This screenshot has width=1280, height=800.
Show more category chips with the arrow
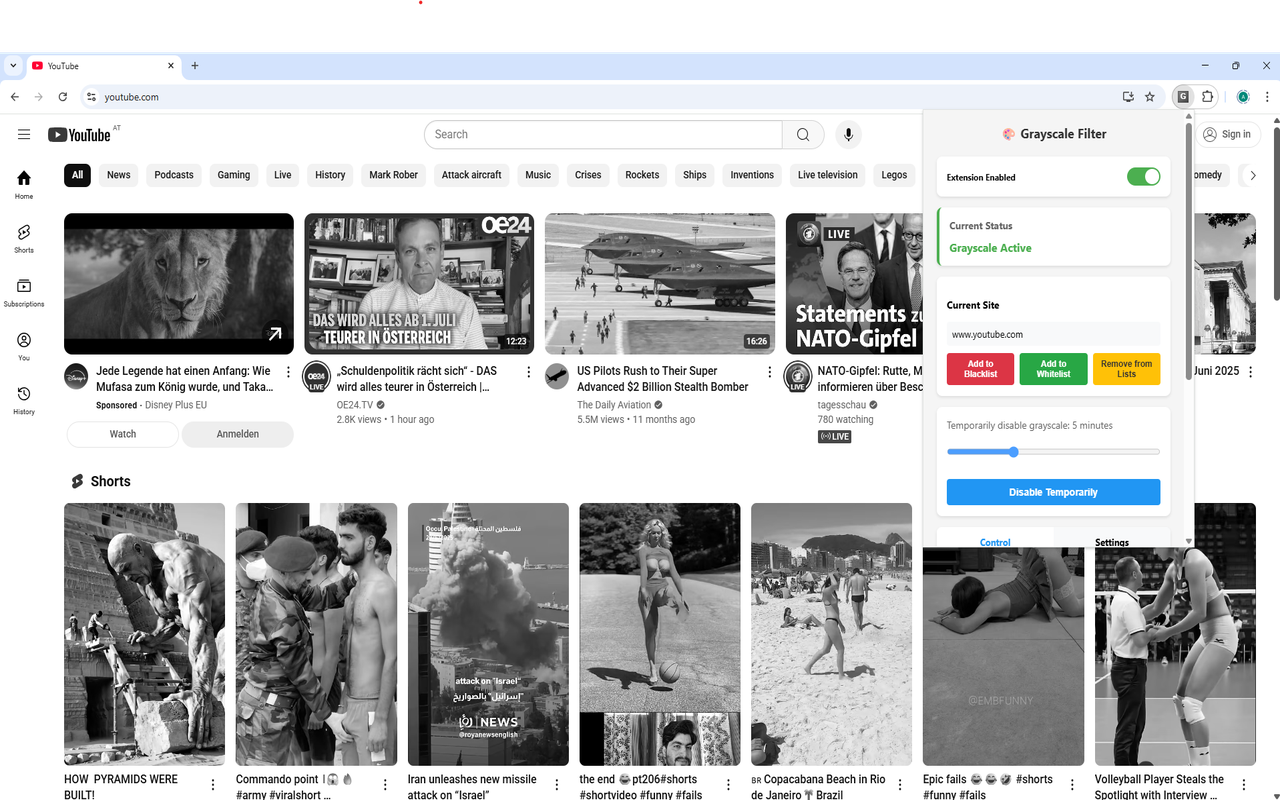[x=1252, y=175]
